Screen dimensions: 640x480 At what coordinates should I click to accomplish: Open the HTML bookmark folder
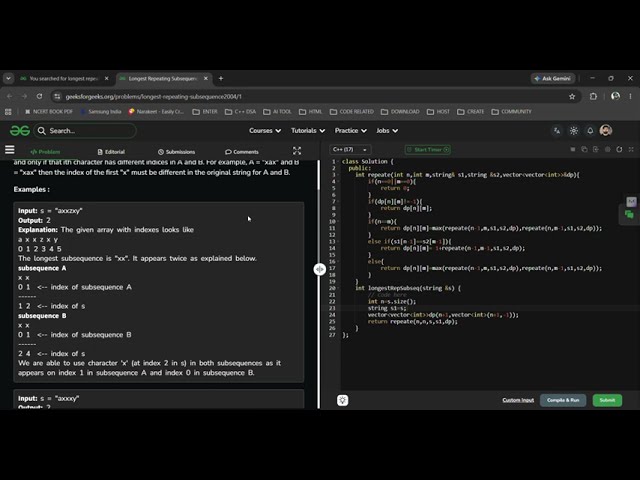[310, 111]
